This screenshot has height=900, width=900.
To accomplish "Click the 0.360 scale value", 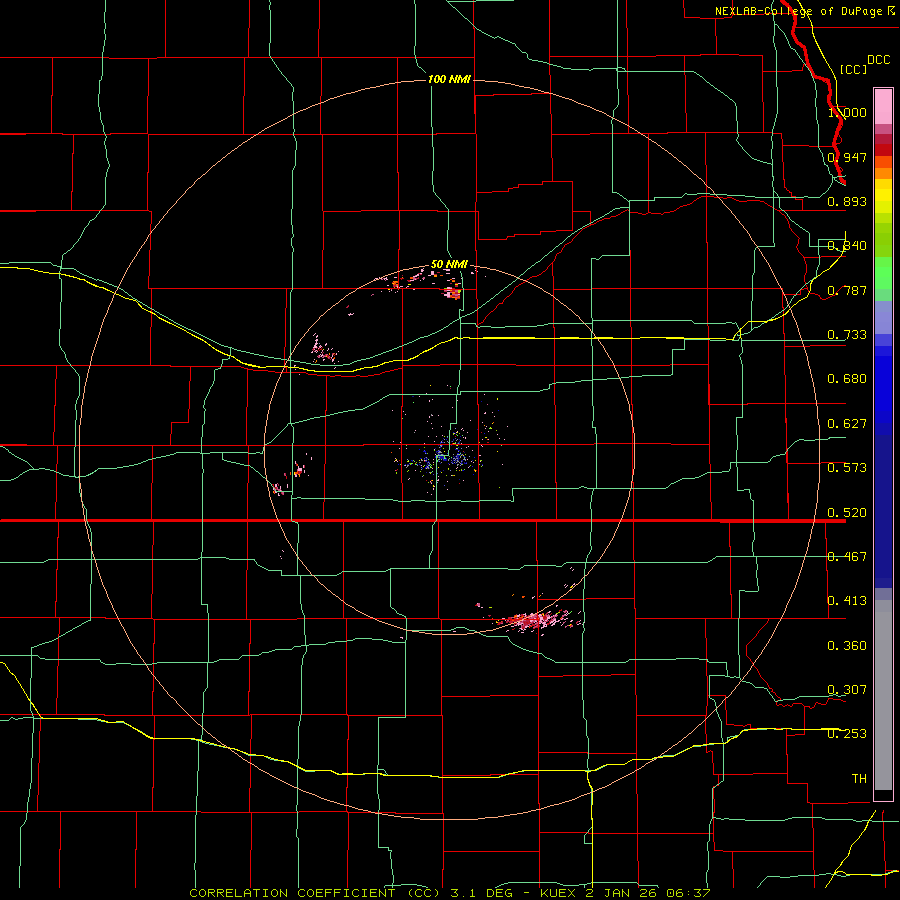I will point(847,645).
